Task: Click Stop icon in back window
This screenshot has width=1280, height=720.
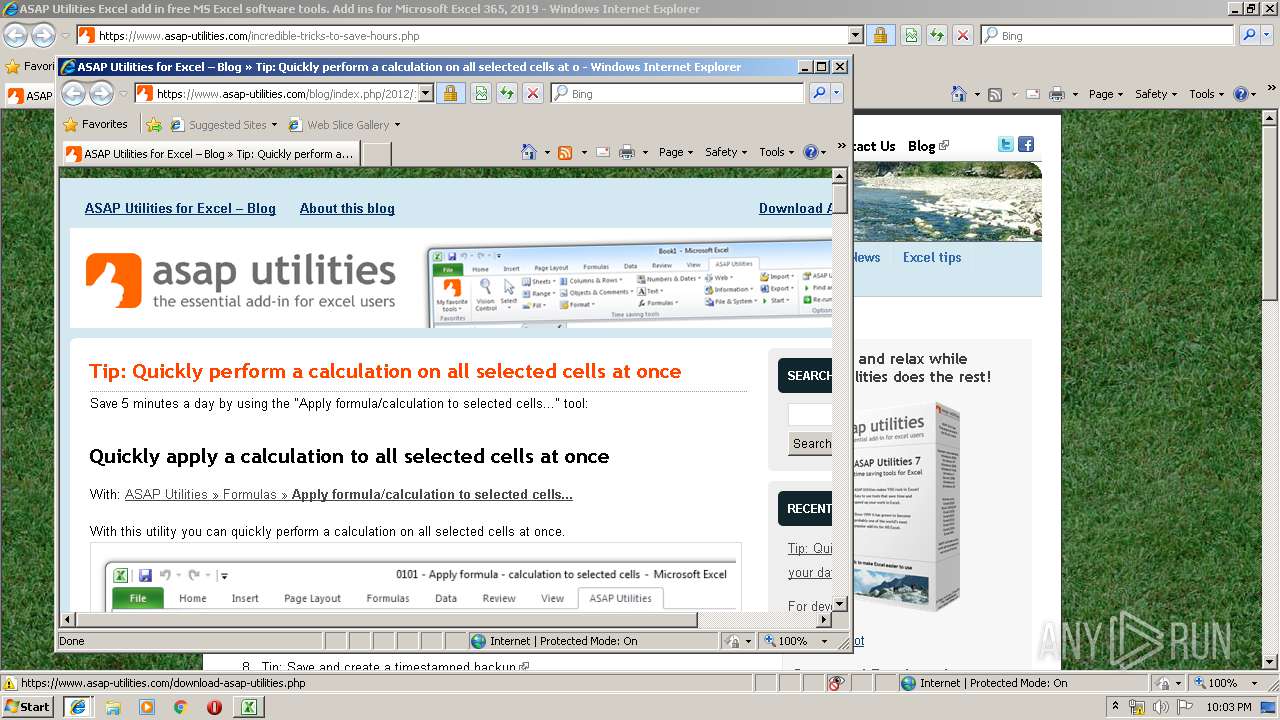Action: pos(962,35)
